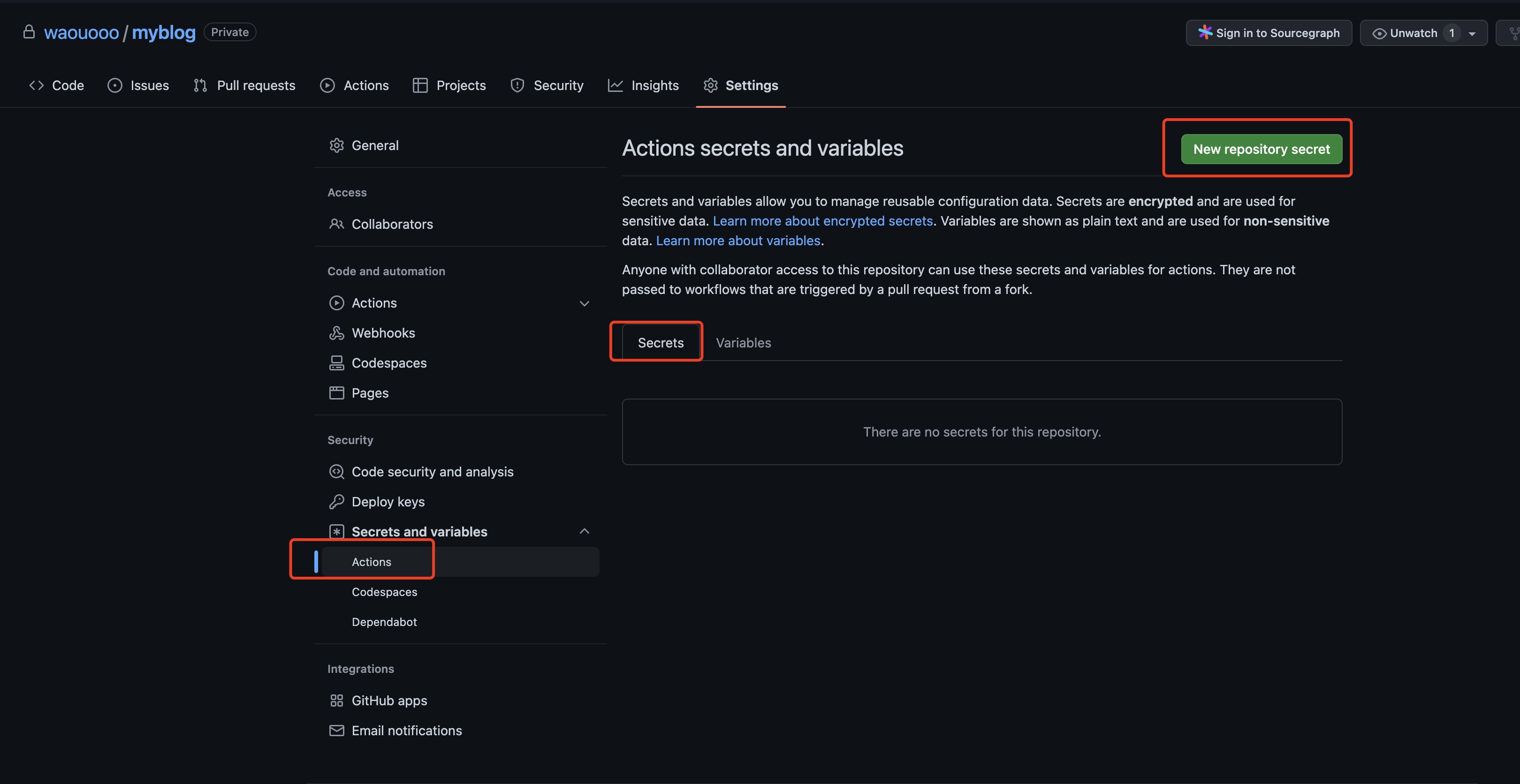Click the Sourcegraph logo icon
The width and height of the screenshot is (1520, 784).
coord(1205,32)
